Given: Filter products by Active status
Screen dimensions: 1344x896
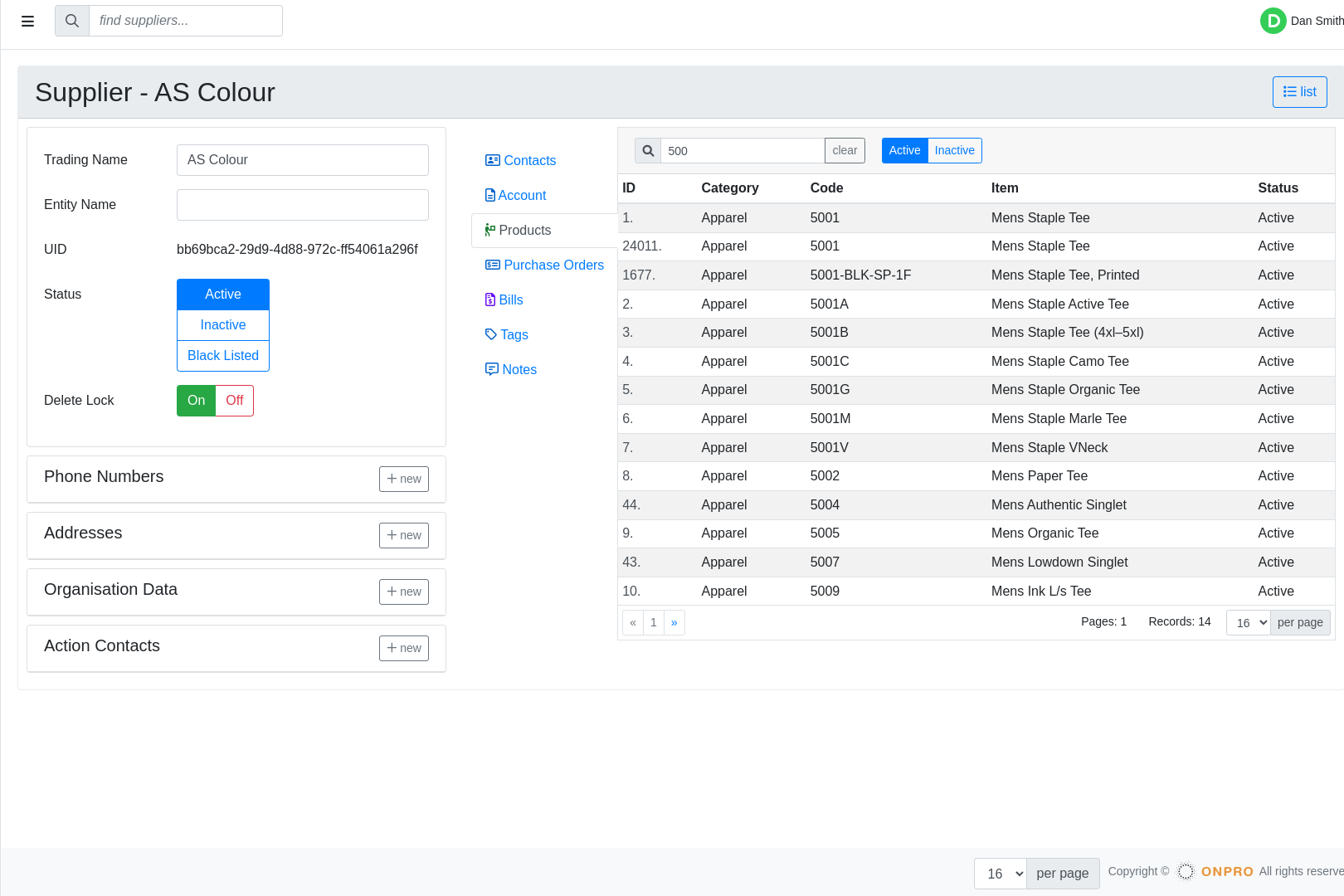Looking at the screenshot, I should [905, 150].
